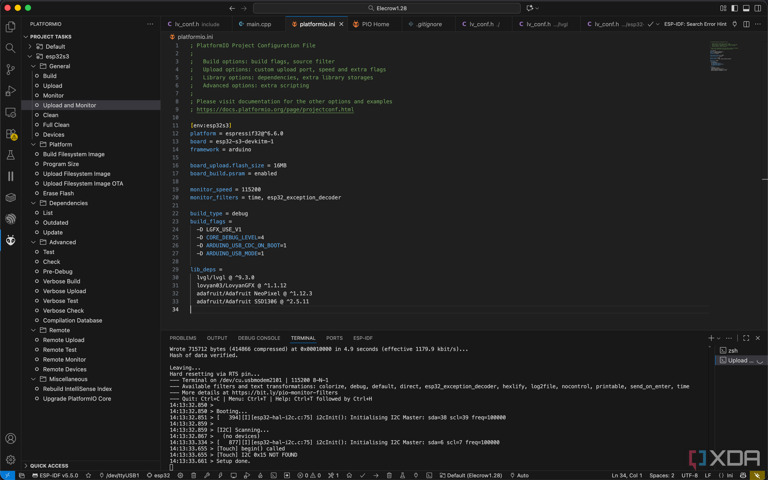Screen dimensions: 768x480
Task: Open the PROBLEMS panel tab
Action: point(183,338)
